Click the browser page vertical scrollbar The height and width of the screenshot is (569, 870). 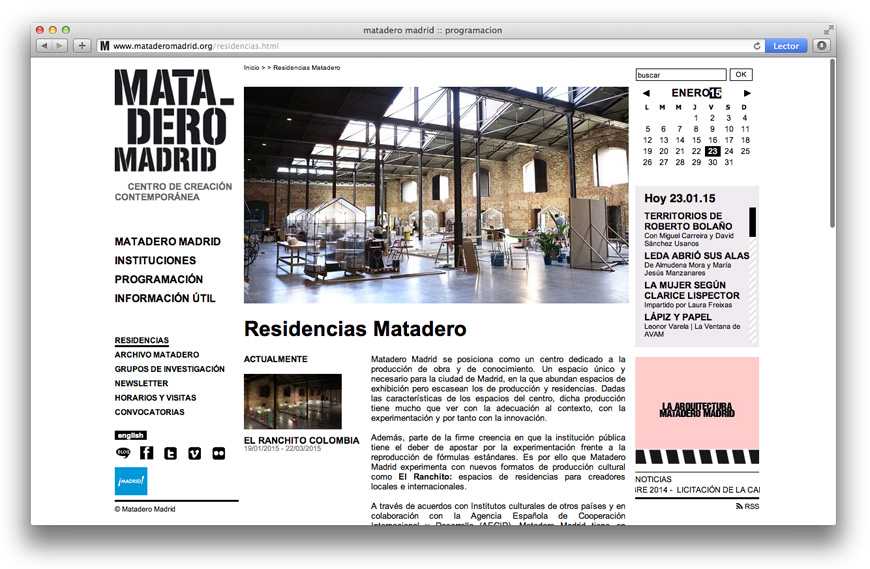click(832, 143)
